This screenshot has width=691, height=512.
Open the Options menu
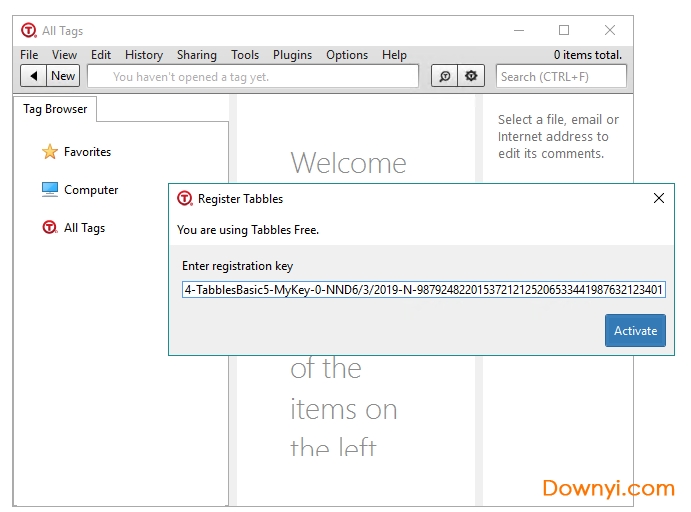pyautogui.click(x=347, y=55)
